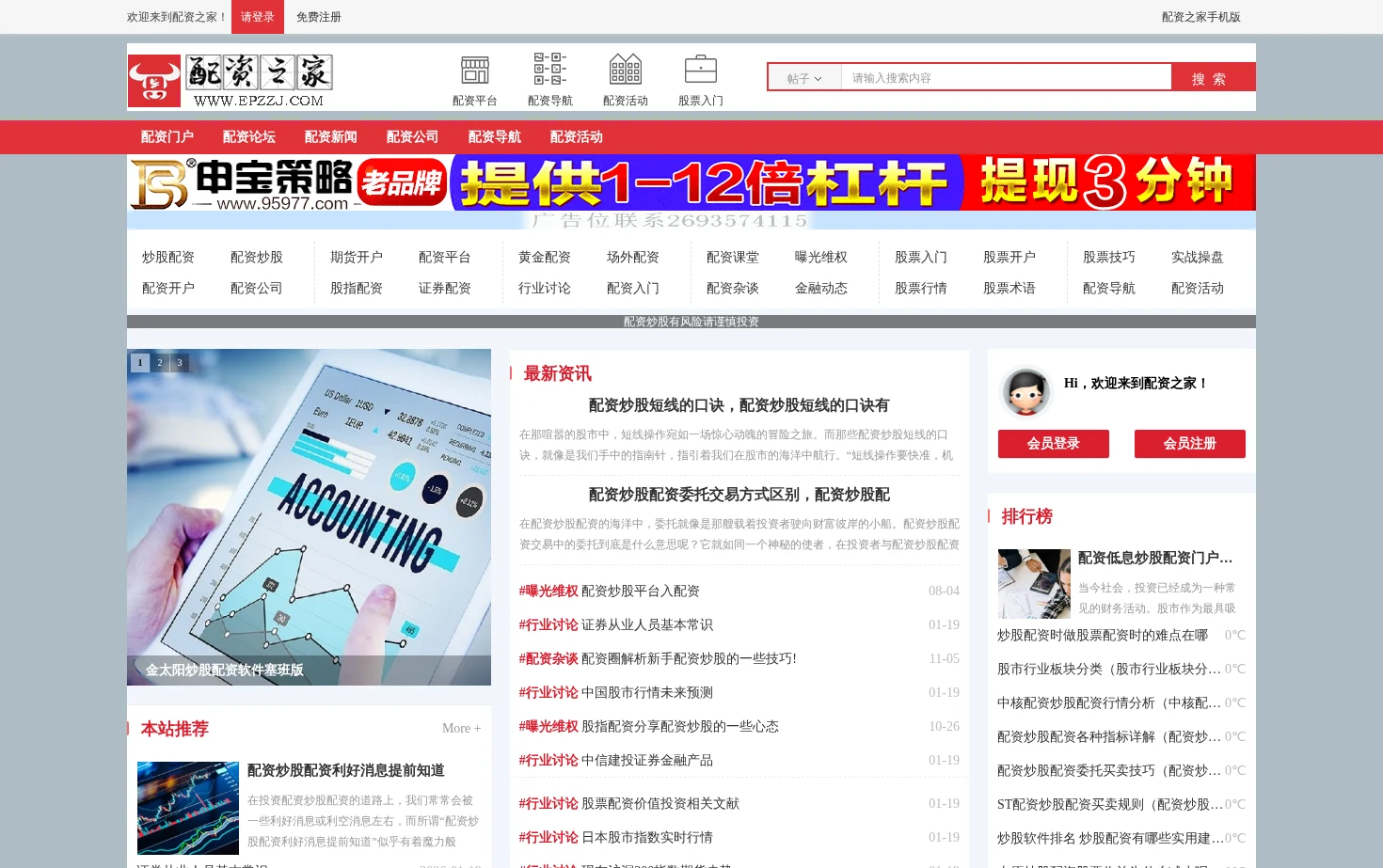This screenshot has height=868, width=1383.
Task: Open 曝光维权 category link
Action: [821, 257]
